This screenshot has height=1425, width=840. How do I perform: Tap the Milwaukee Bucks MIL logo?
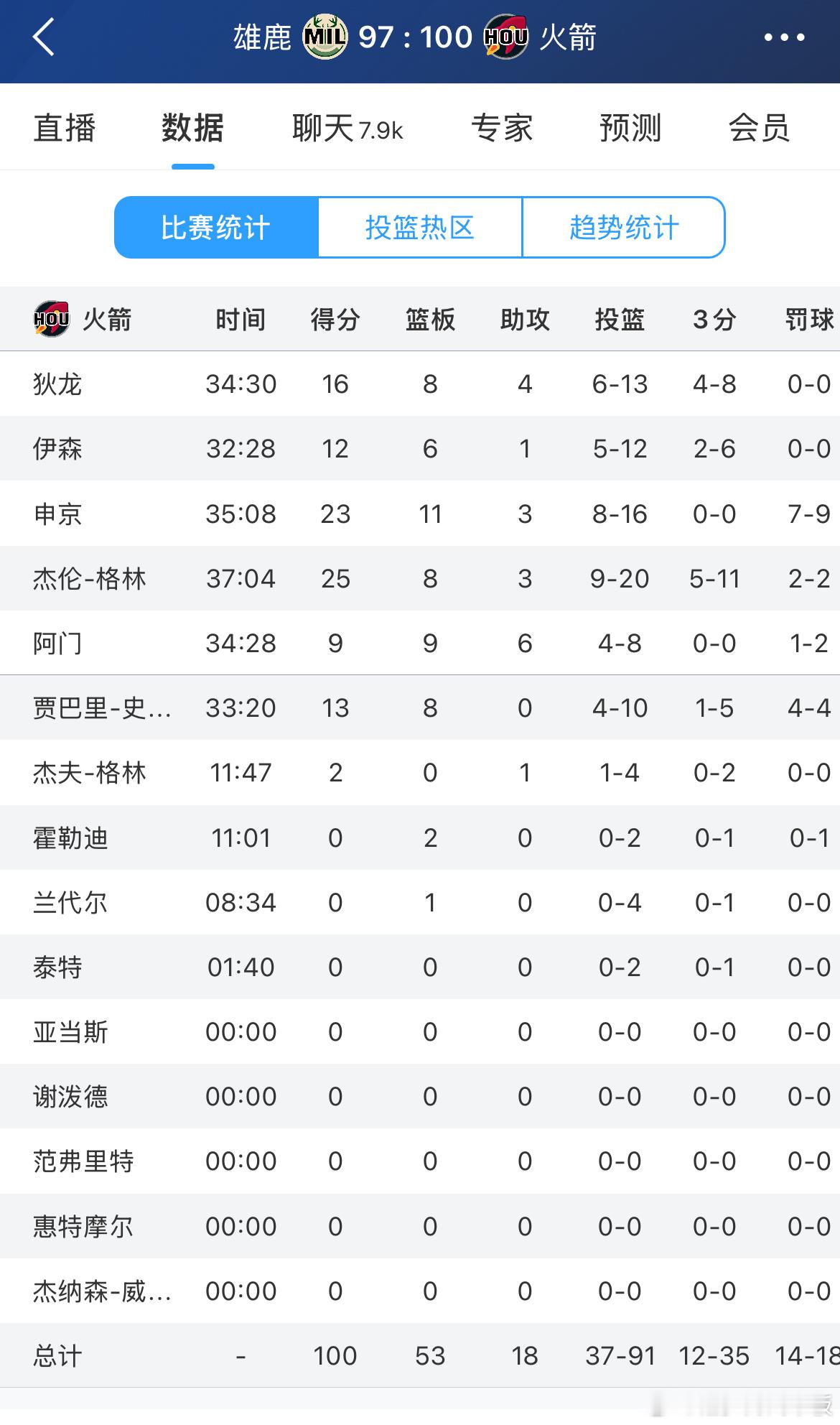(325, 37)
